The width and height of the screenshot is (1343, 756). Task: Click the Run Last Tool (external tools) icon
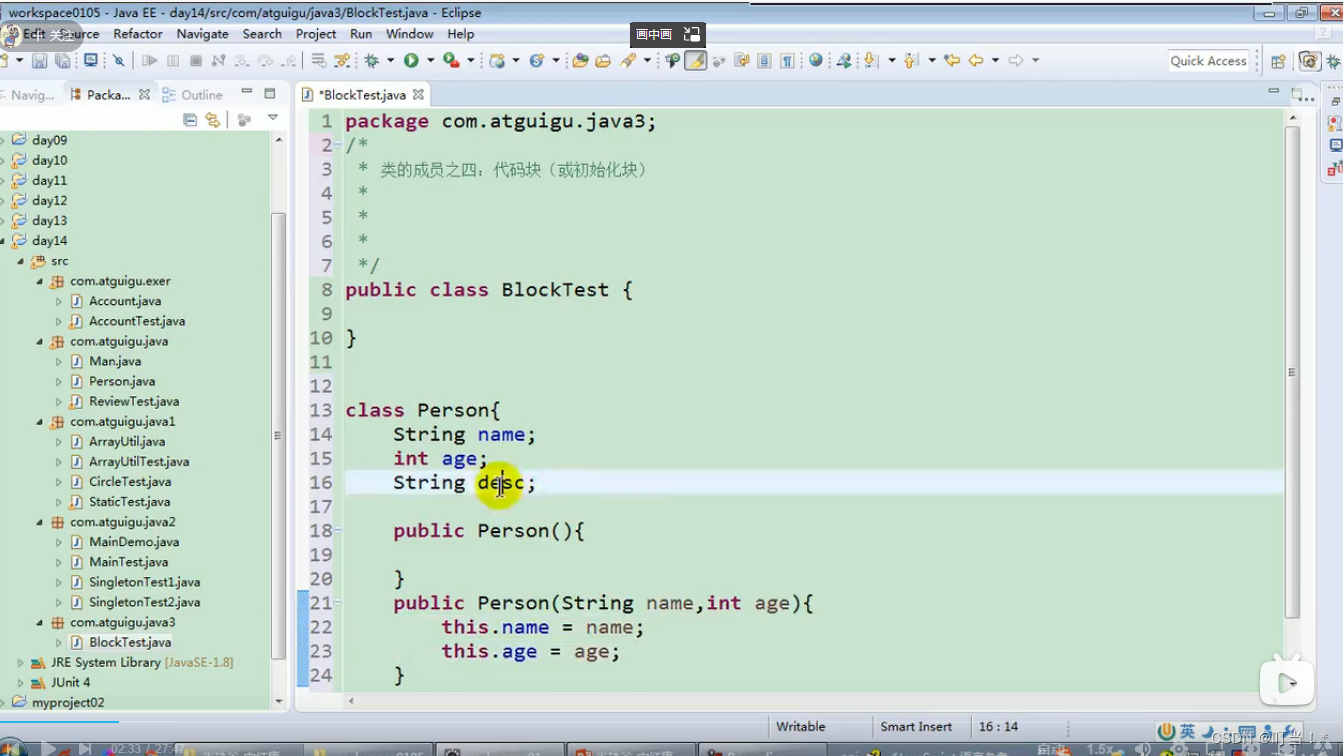coord(451,61)
